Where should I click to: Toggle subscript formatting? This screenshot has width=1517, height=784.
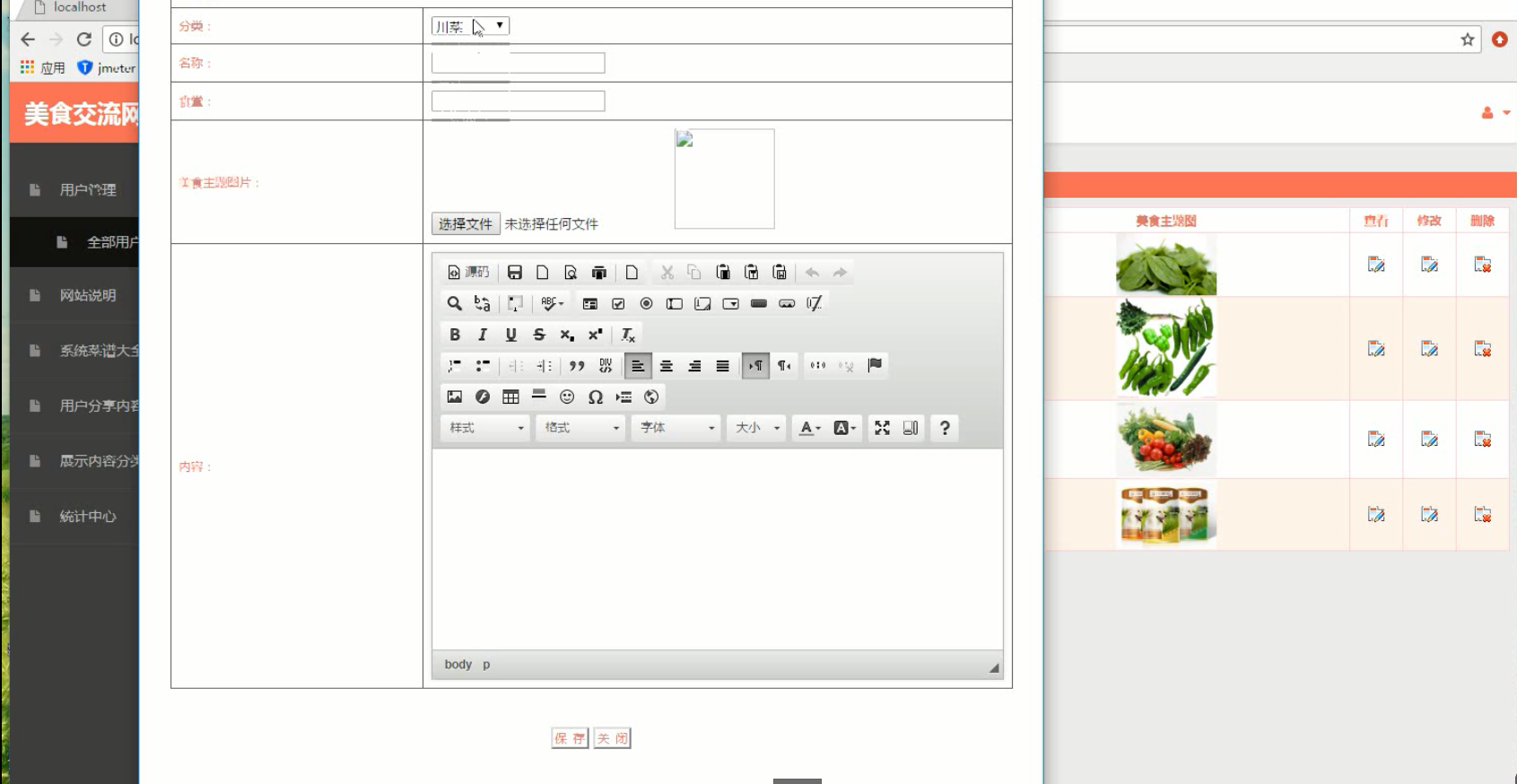click(567, 335)
